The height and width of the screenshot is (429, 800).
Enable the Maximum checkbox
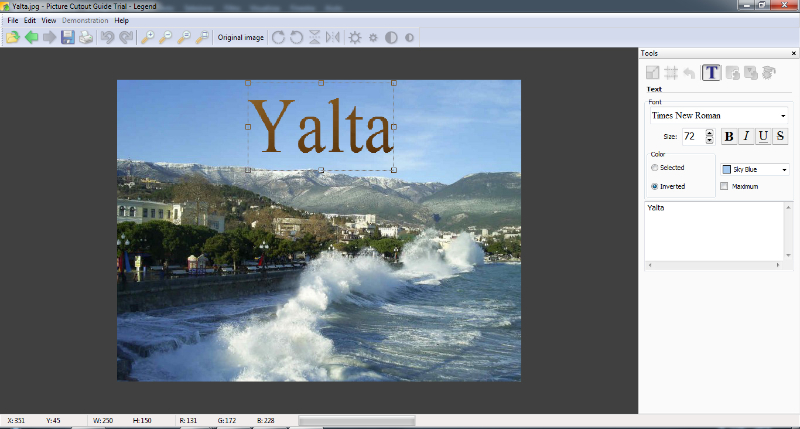[x=725, y=186]
